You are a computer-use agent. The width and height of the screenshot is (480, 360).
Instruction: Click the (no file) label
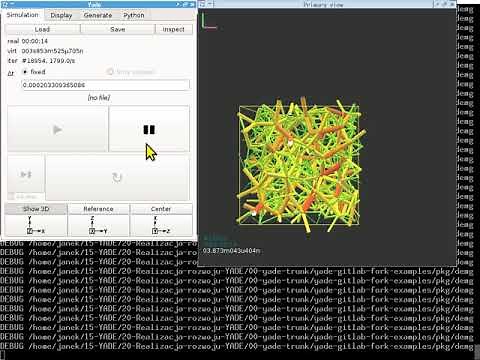pos(99,97)
